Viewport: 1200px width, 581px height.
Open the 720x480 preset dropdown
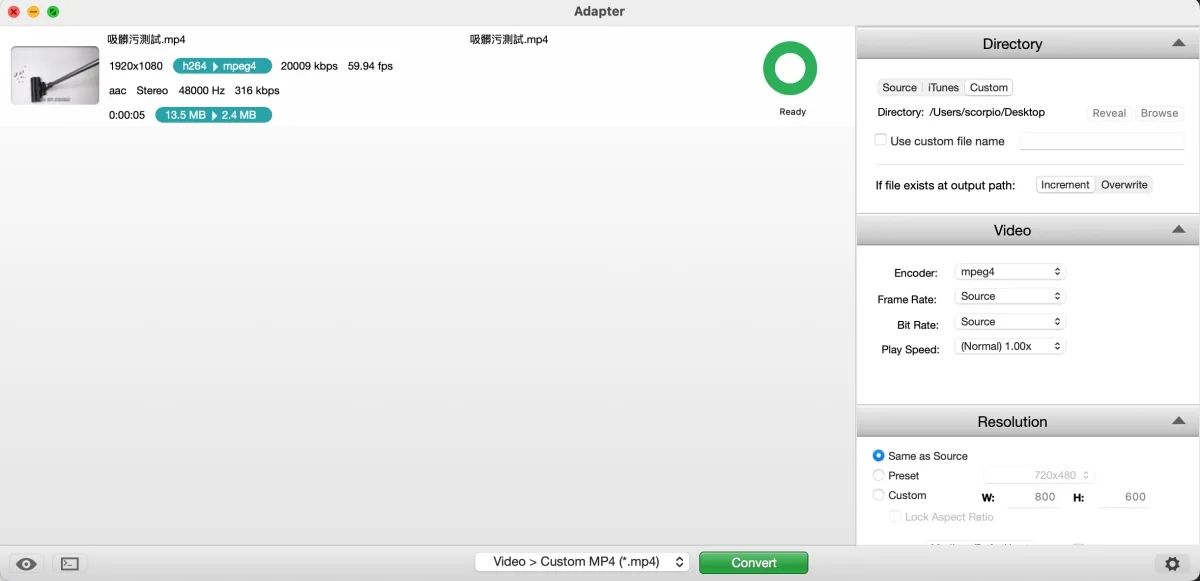[1039, 476]
